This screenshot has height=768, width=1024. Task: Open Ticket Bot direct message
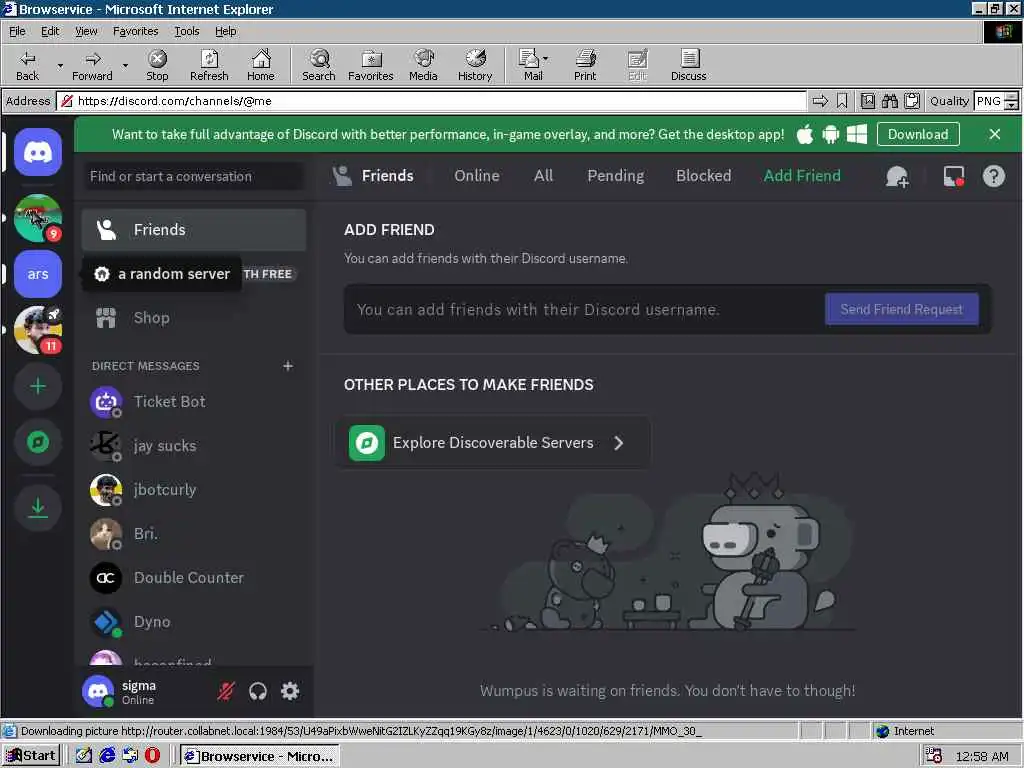(194, 402)
